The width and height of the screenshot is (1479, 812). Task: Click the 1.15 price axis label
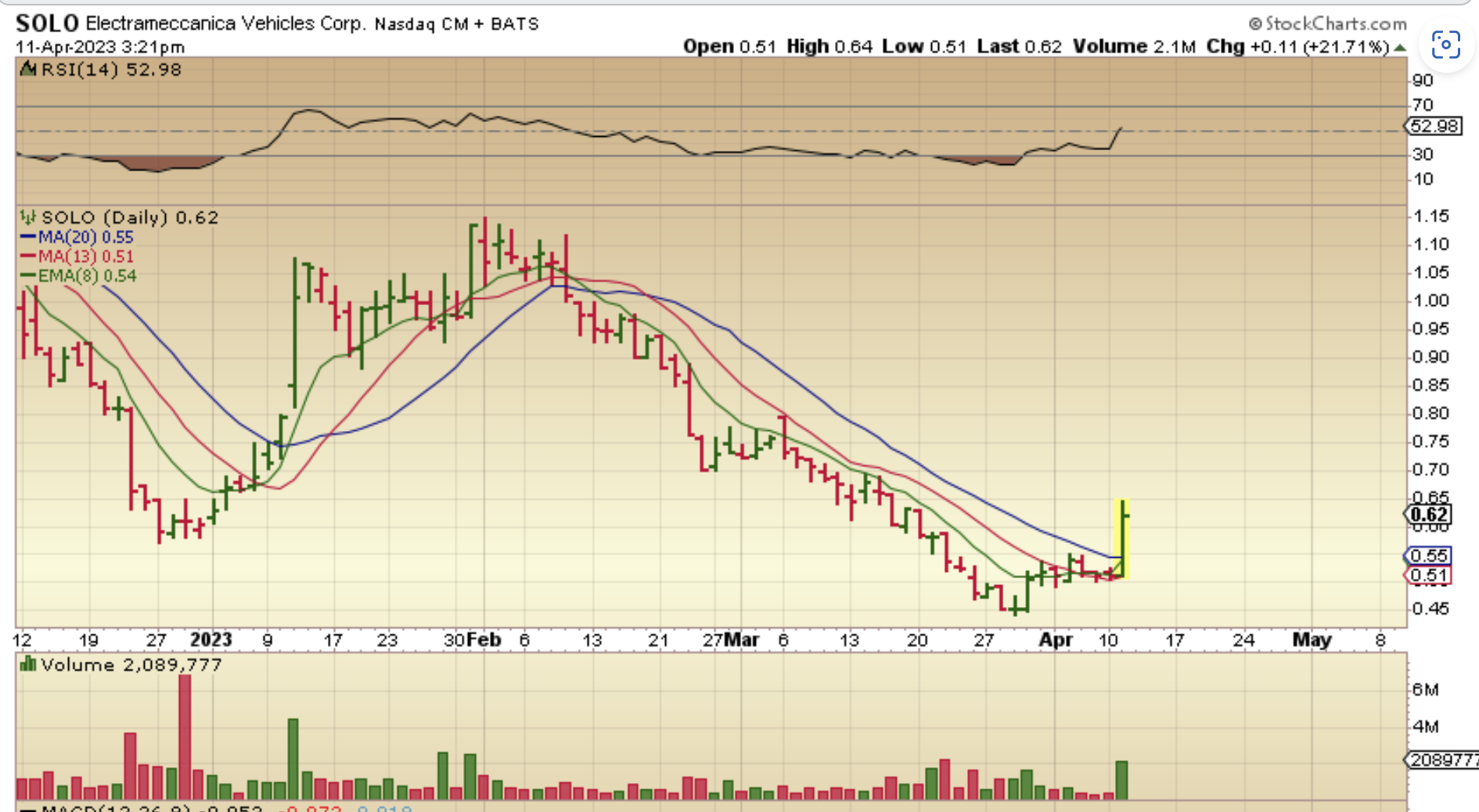pyautogui.click(x=1431, y=216)
